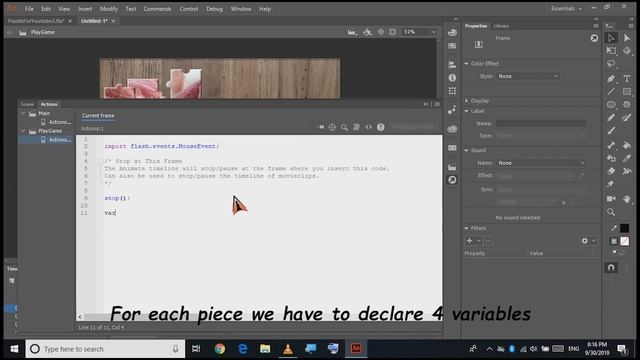Viewport: 640px width, 360px height.
Task: Open the Essentials workspace dropdown
Action: click(567, 9)
